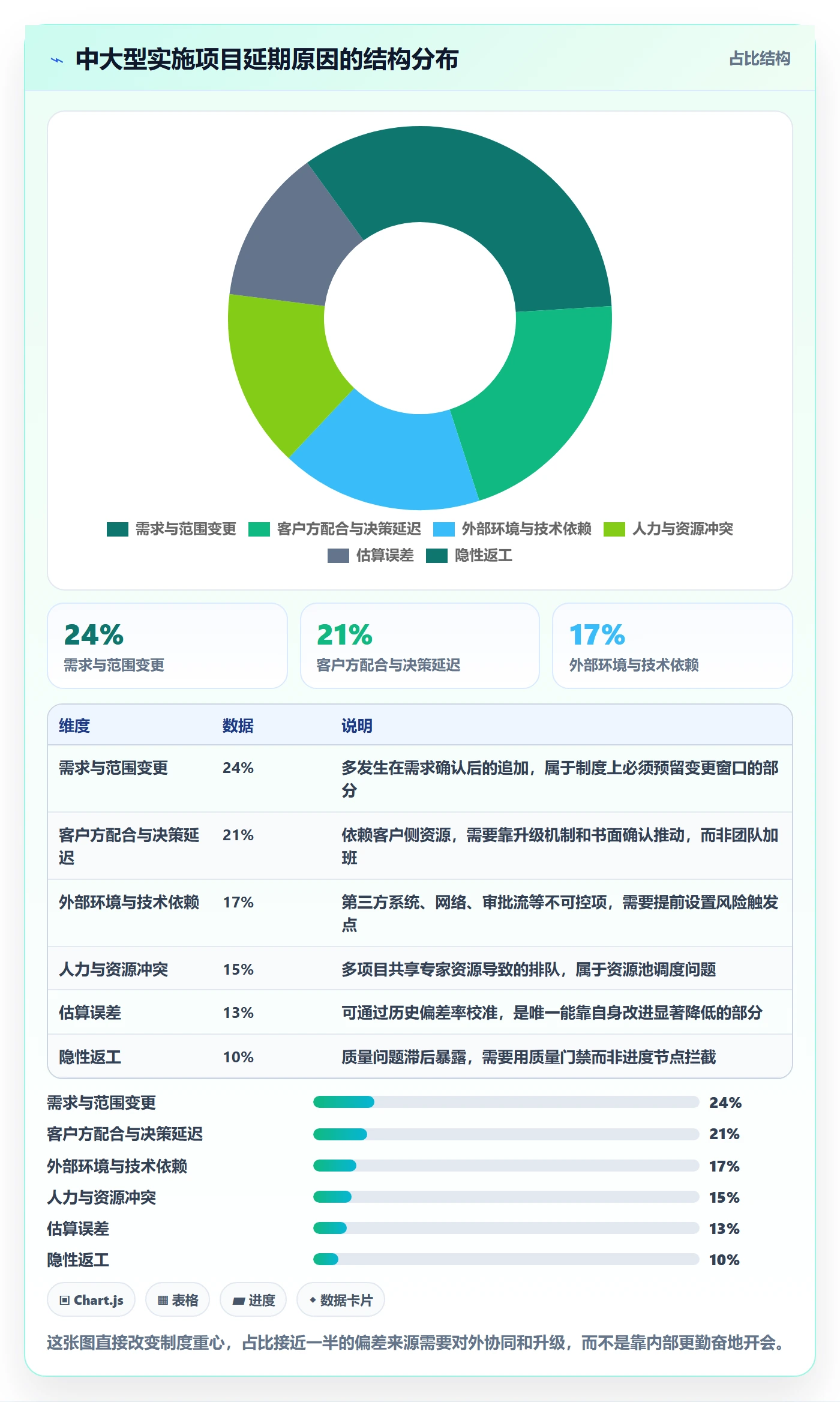Image resolution: width=840 pixels, height=1402 pixels.
Task: Click the footer sentence starting "这张图直接改变制度重心"
Action: coord(416,1343)
